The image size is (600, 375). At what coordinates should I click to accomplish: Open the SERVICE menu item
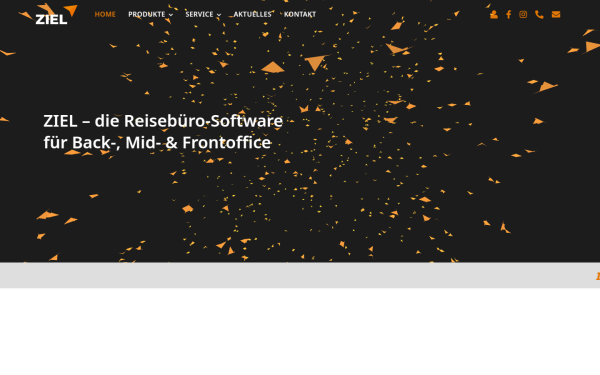coord(199,15)
